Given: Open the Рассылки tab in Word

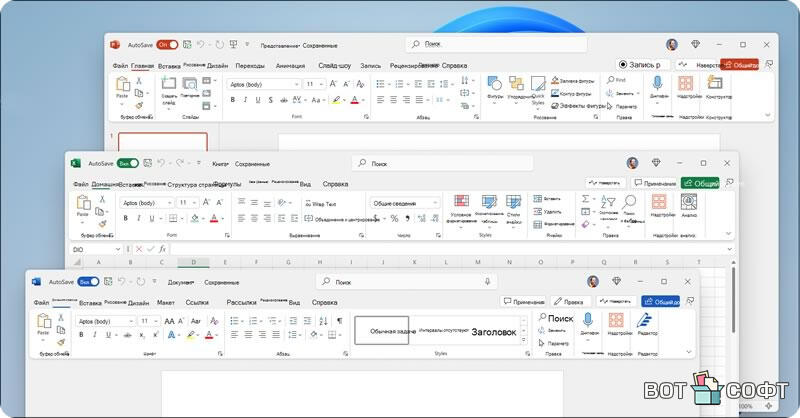Looking at the screenshot, I should tap(241, 303).
